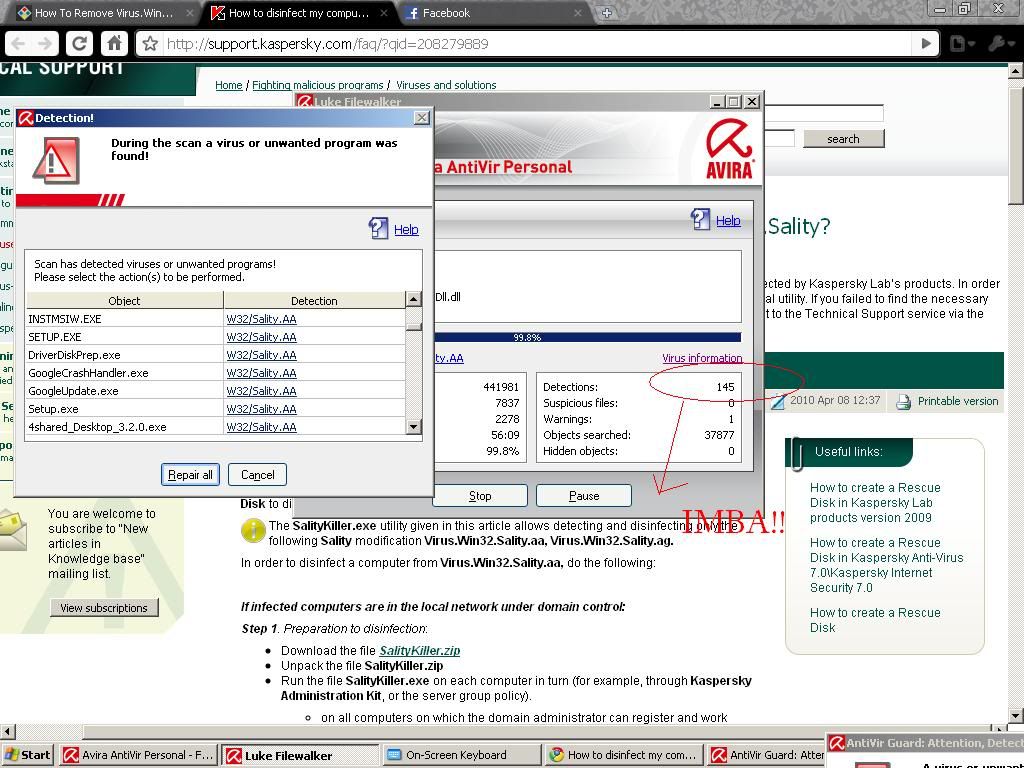Click the Detections count value 145
The height and width of the screenshot is (768, 1024).
click(725, 387)
